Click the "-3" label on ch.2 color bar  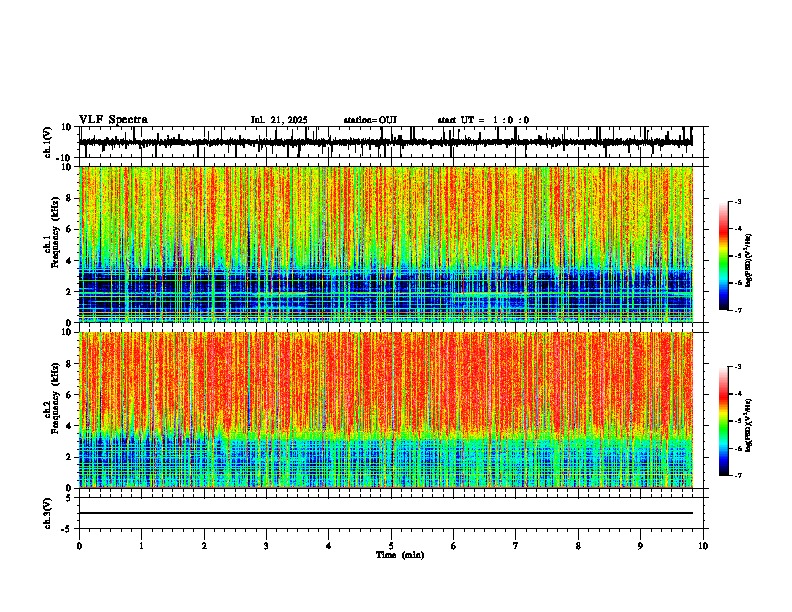[x=737, y=367]
